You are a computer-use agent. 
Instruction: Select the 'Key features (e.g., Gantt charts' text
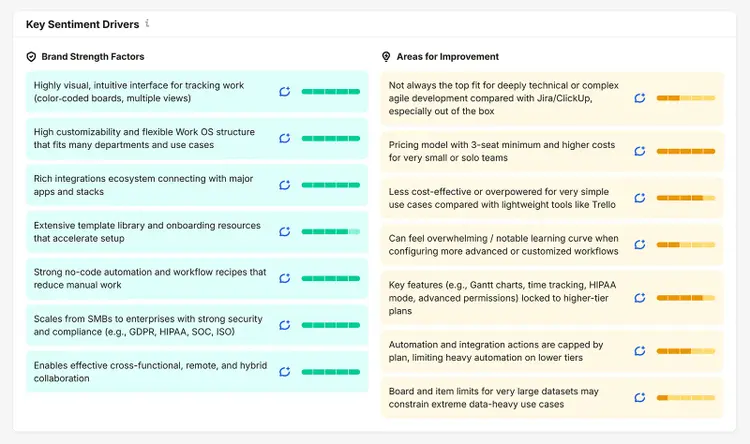pos(456,285)
